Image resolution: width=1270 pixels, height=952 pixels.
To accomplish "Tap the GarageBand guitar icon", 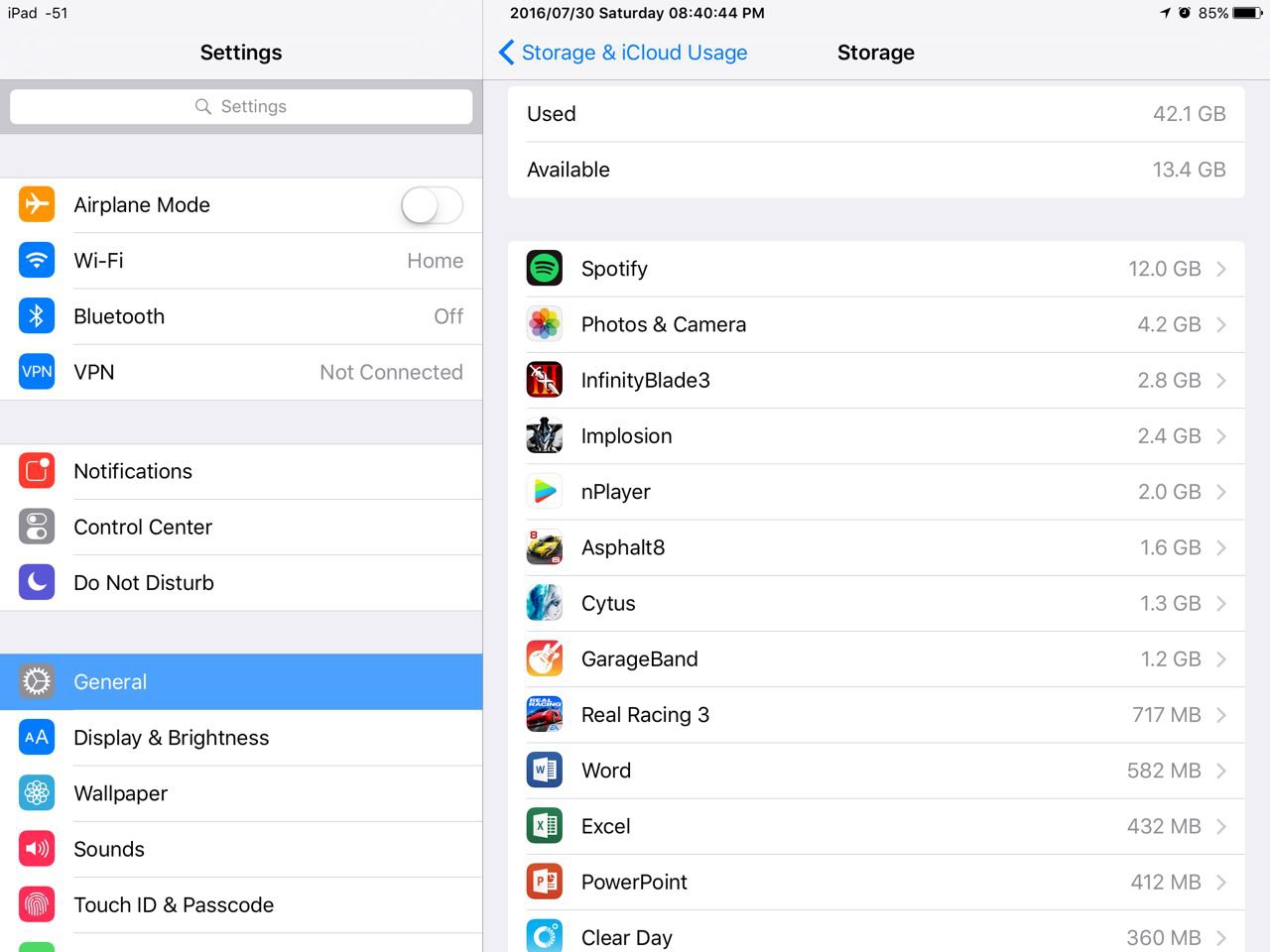I will (545, 658).
